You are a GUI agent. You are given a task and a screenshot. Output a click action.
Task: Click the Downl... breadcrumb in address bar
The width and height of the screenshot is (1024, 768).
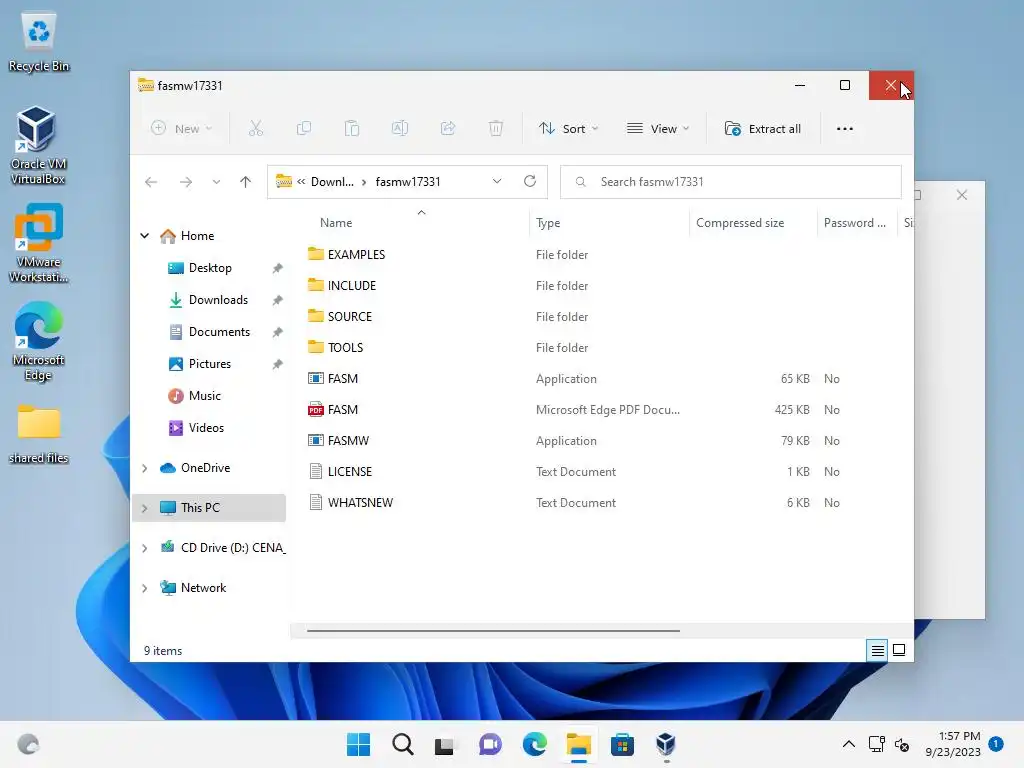332,182
